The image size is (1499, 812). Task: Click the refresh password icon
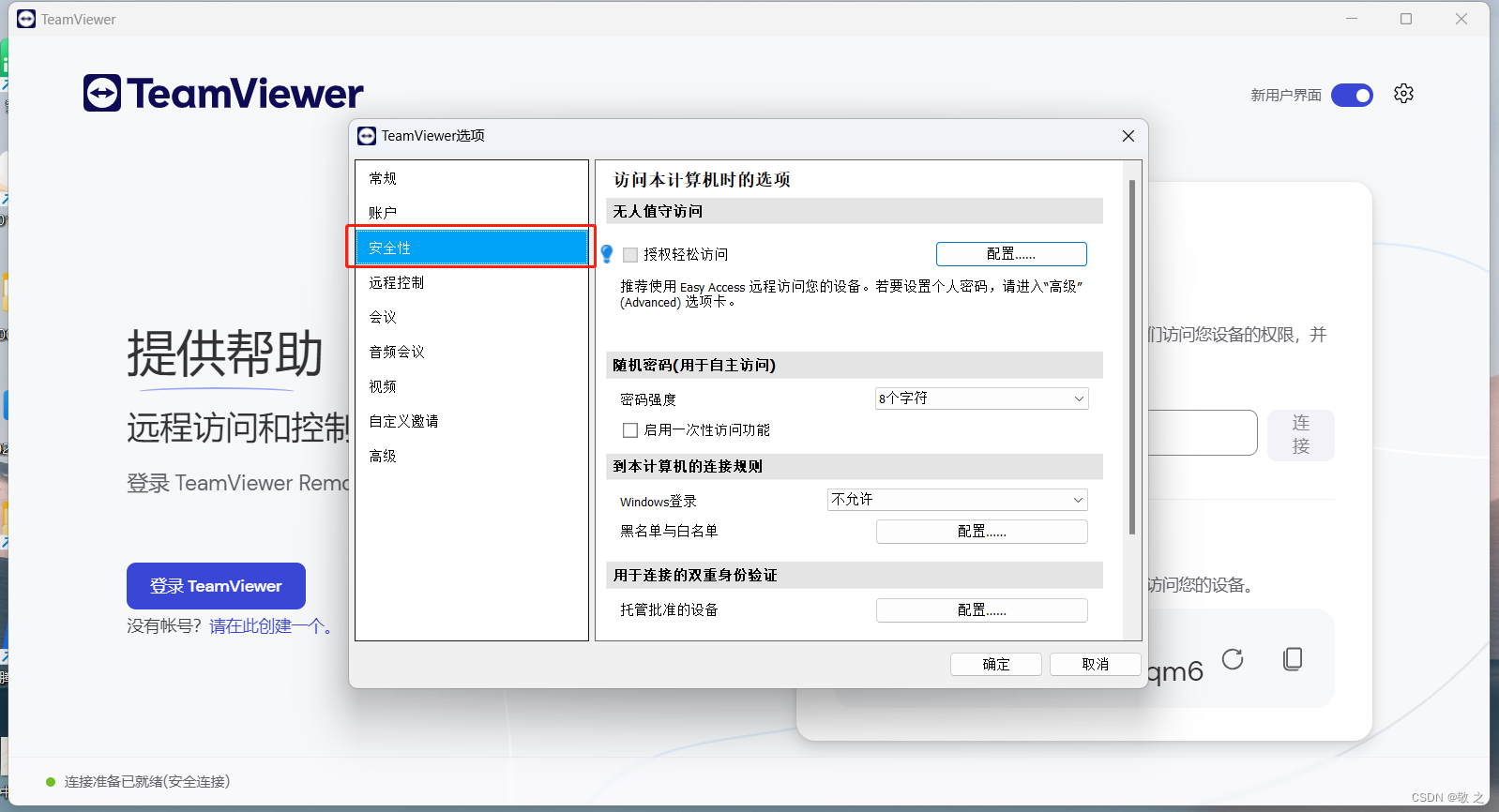pyautogui.click(x=1233, y=659)
